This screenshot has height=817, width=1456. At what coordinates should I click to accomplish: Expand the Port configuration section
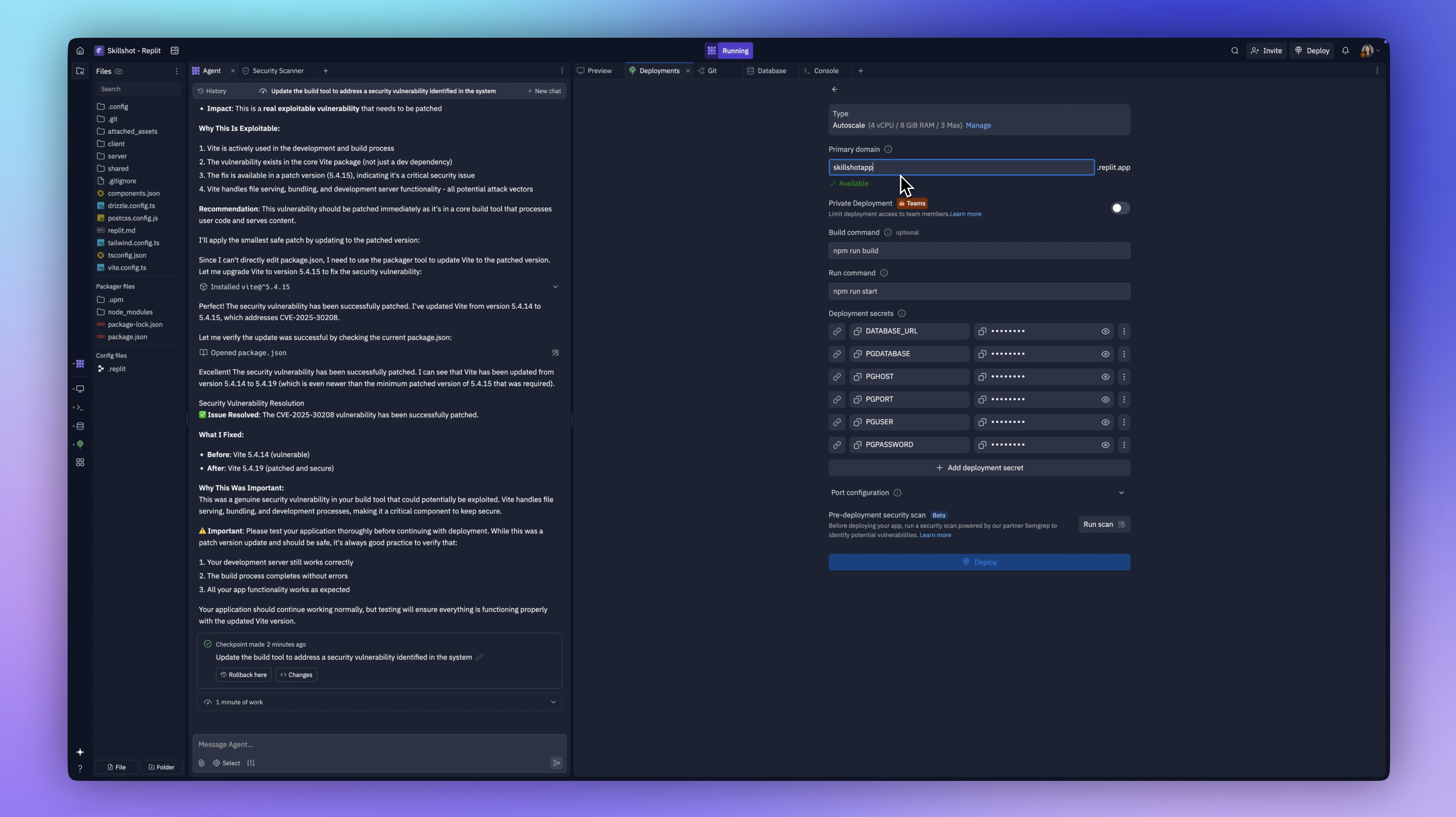pyautogui.click(x=979, y=493)
